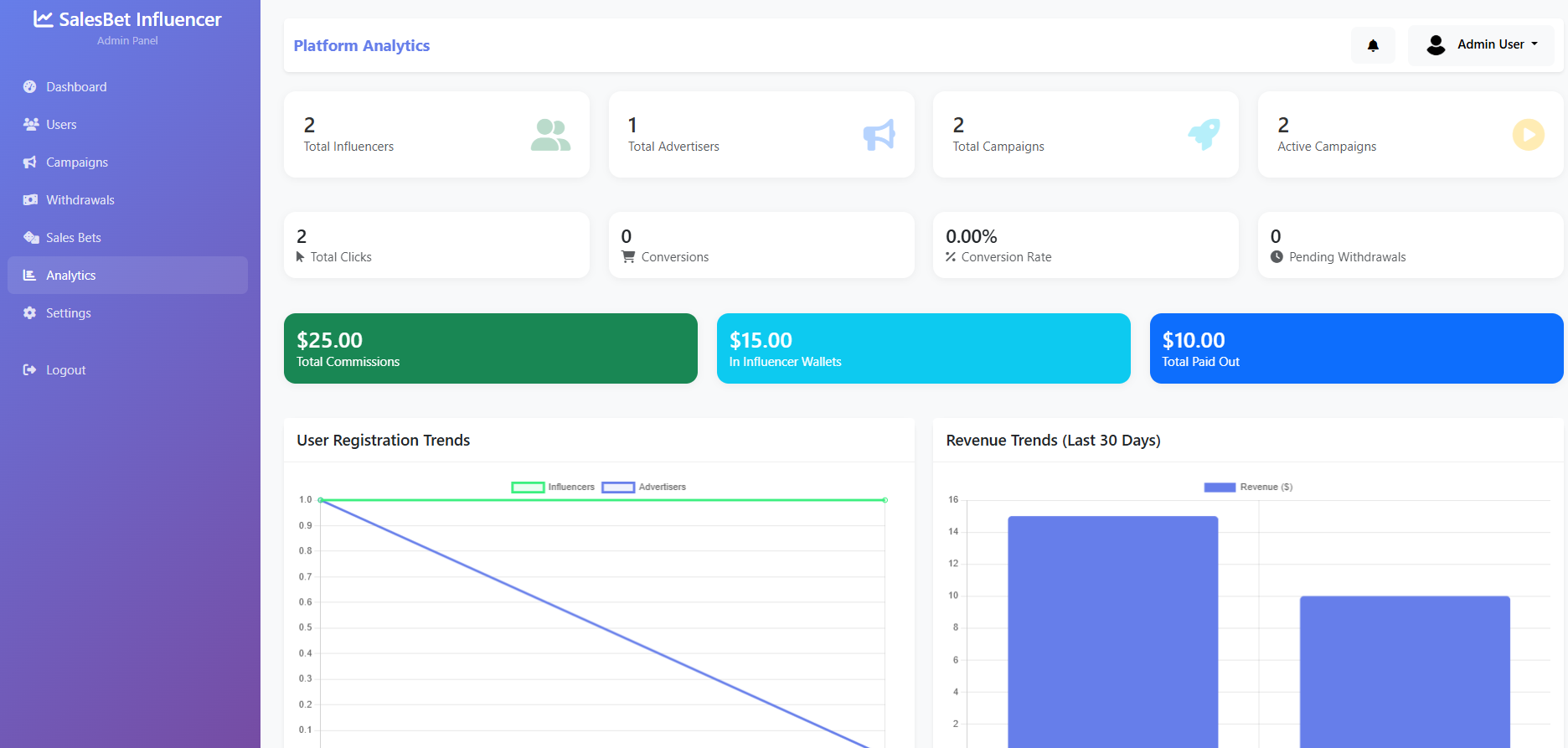The width and height of the screenshot is (1568, 748).
Task: Click the Revenue Trends (Last 30 Days) heading
Action: [x=1053, y=441]
